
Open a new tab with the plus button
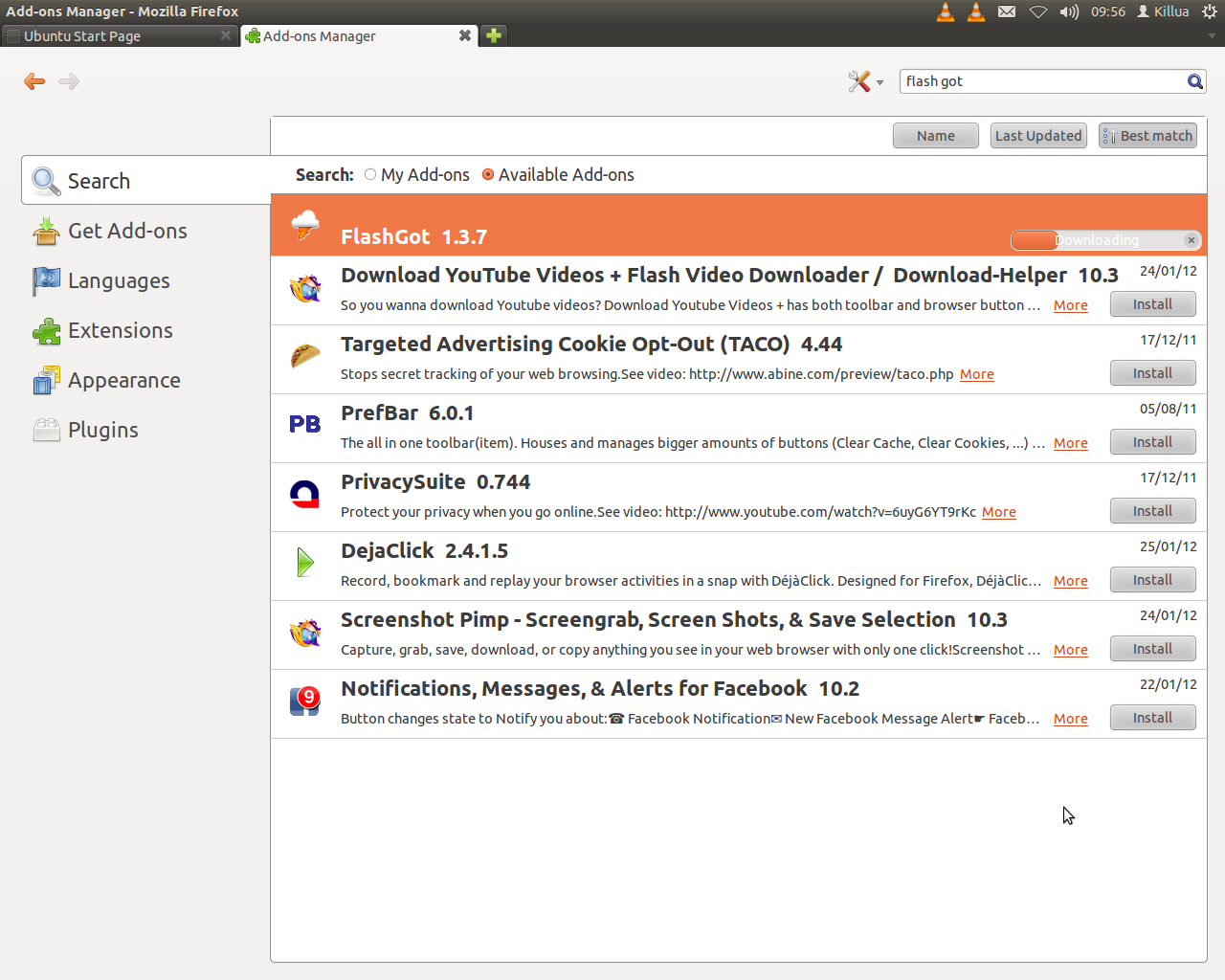(494, 35)
